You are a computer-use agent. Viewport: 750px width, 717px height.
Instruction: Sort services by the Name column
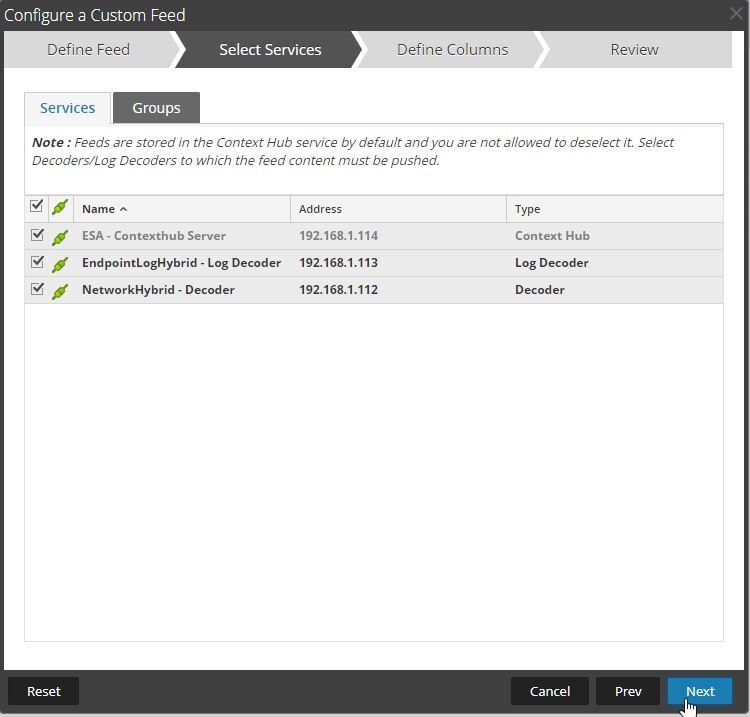click(98, 209)
